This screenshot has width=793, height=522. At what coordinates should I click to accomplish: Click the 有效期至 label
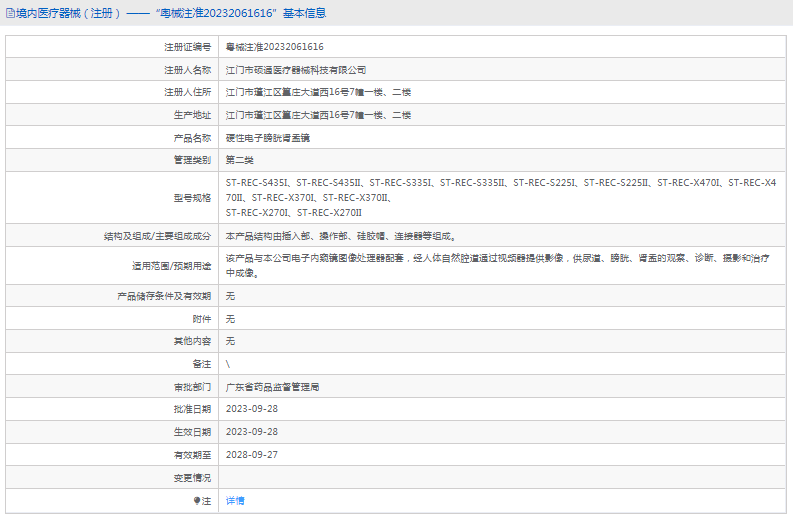coord(192,455)
